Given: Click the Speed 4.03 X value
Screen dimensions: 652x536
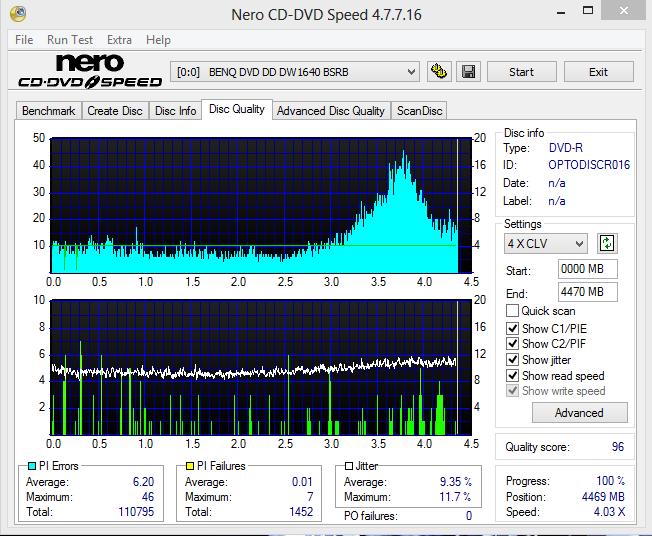Looking at the screenshot, I should [x=609, y=512].
